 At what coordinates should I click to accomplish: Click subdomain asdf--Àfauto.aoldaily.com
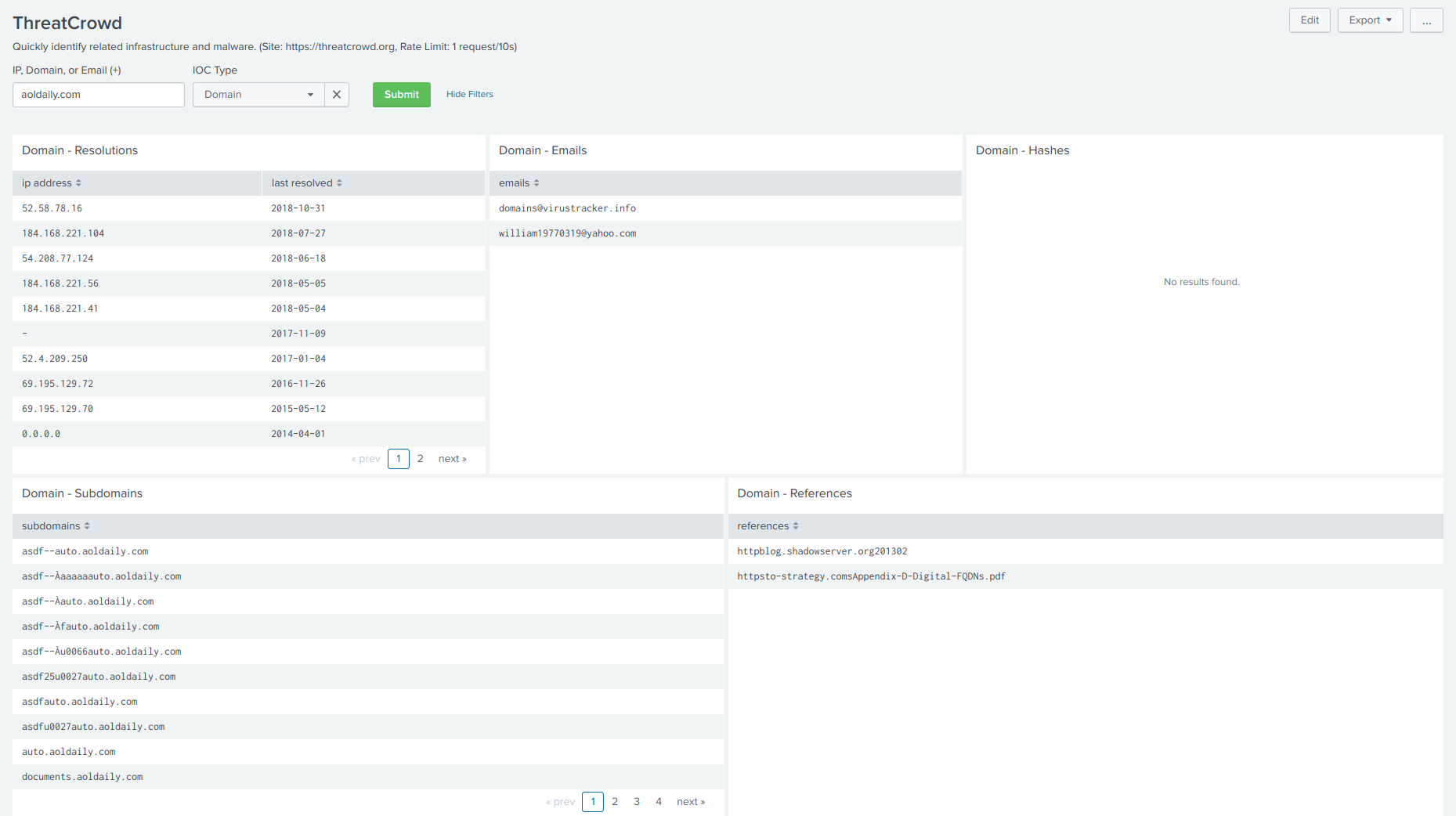coord(90,626)
